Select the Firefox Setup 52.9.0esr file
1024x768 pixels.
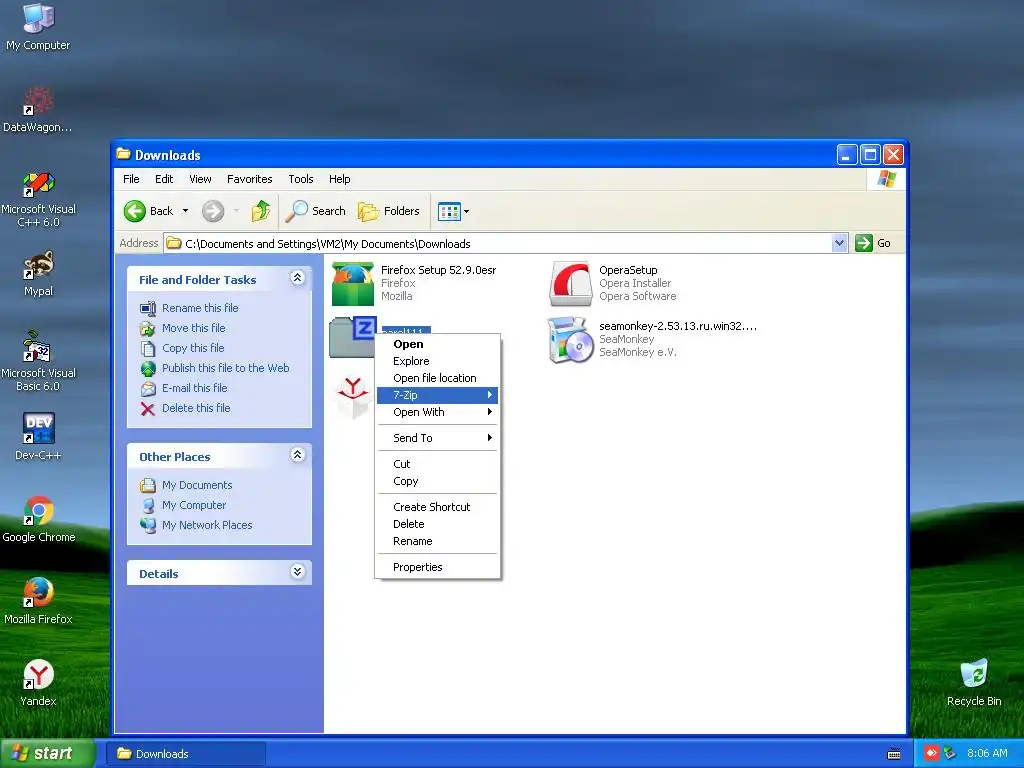point(414,283)
